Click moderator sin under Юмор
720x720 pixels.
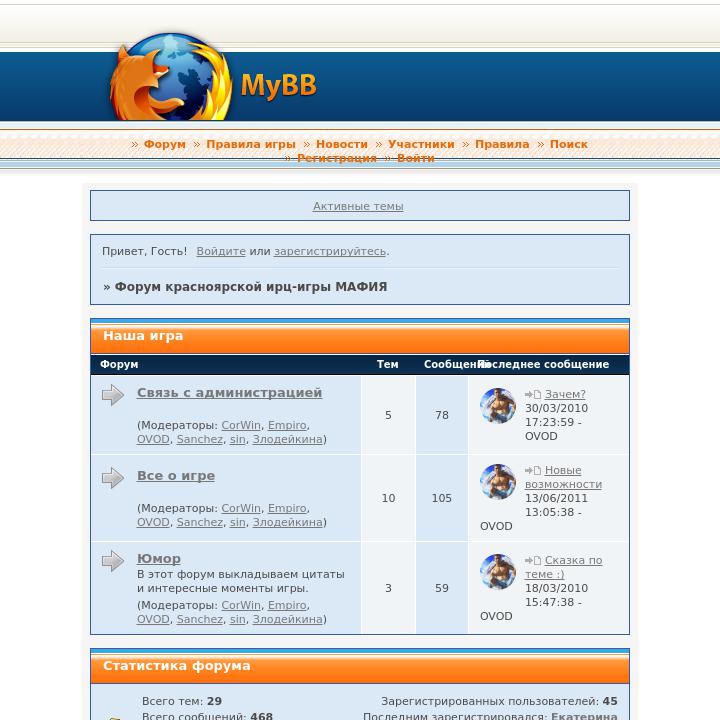237,619
